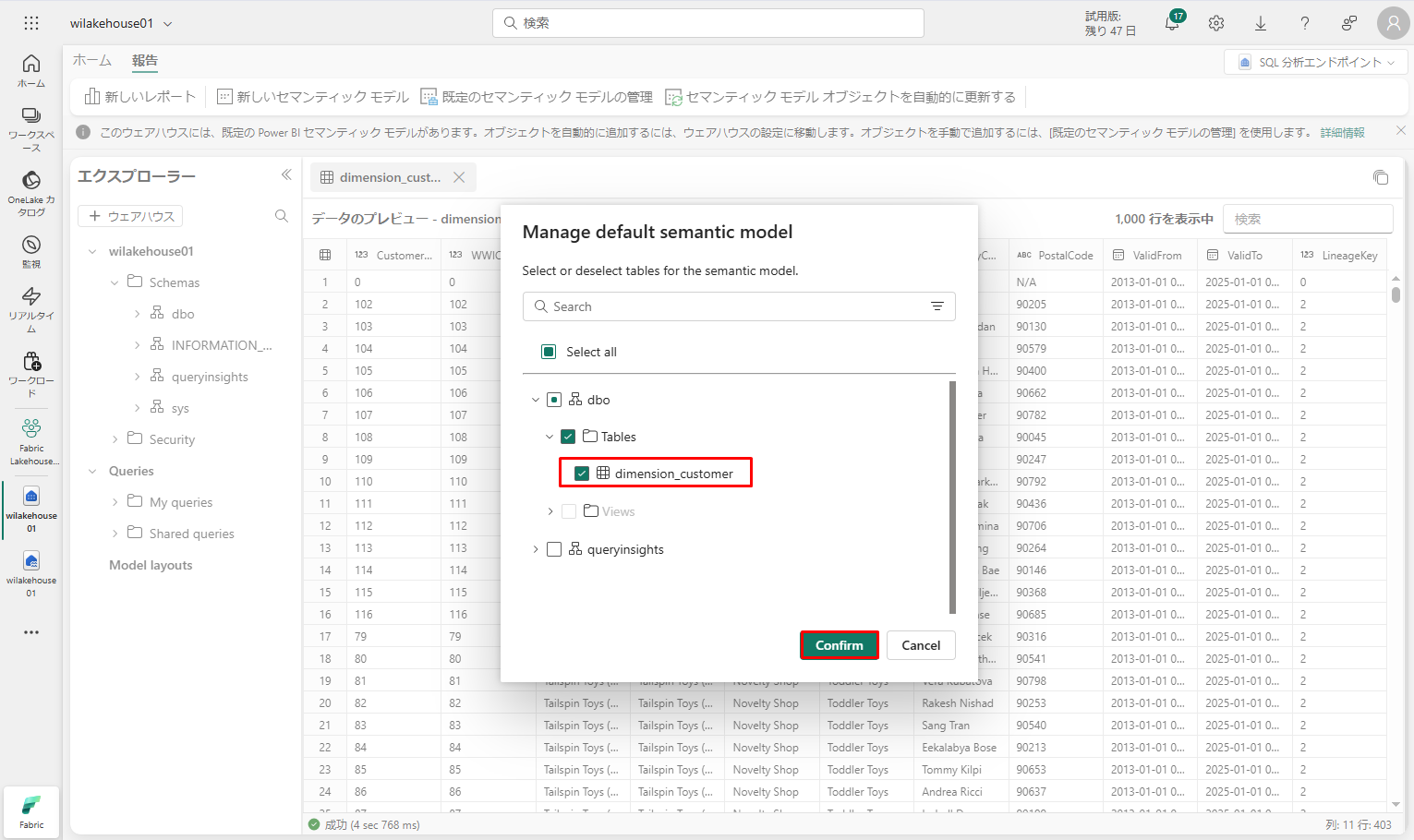Open the SQL analytics endpoint dropdown
This screenshot has width=1414, height=840.
pos(1316,62)
